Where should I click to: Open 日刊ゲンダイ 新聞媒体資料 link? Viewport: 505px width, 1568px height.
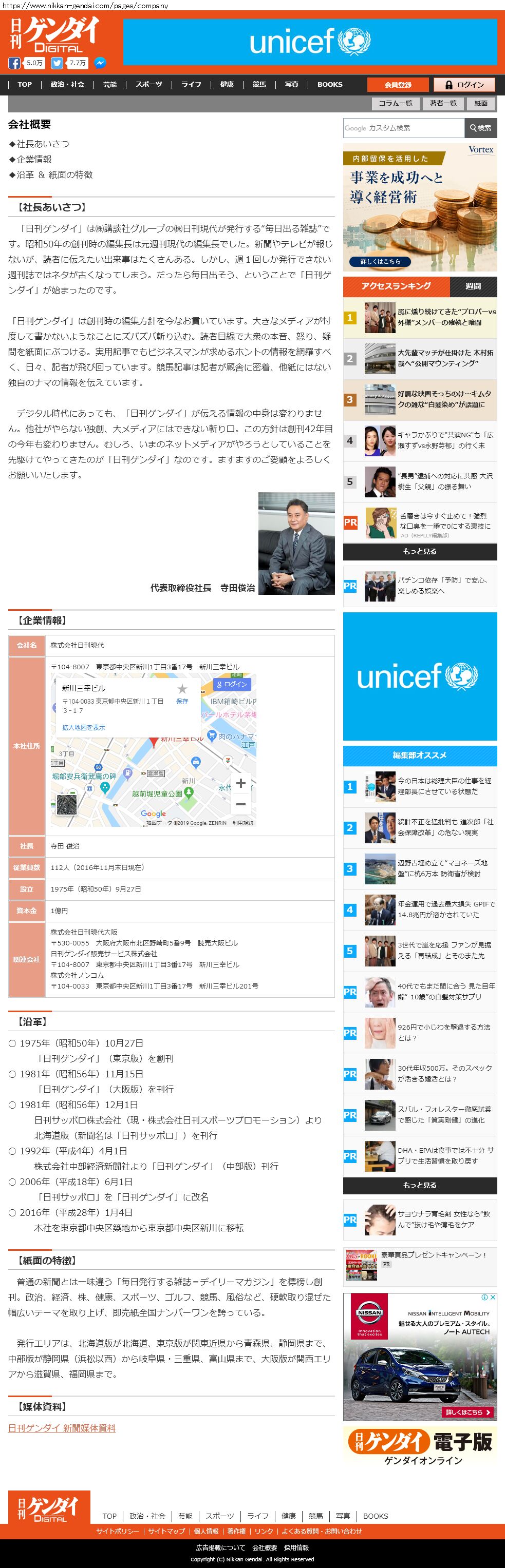[62, 1428]
